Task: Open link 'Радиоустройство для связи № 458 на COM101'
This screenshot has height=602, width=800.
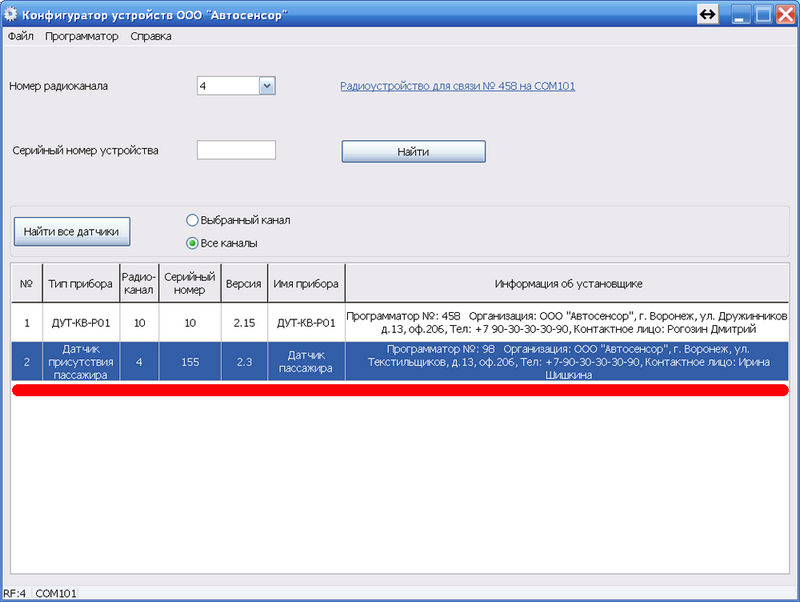Action: [458, 86]
